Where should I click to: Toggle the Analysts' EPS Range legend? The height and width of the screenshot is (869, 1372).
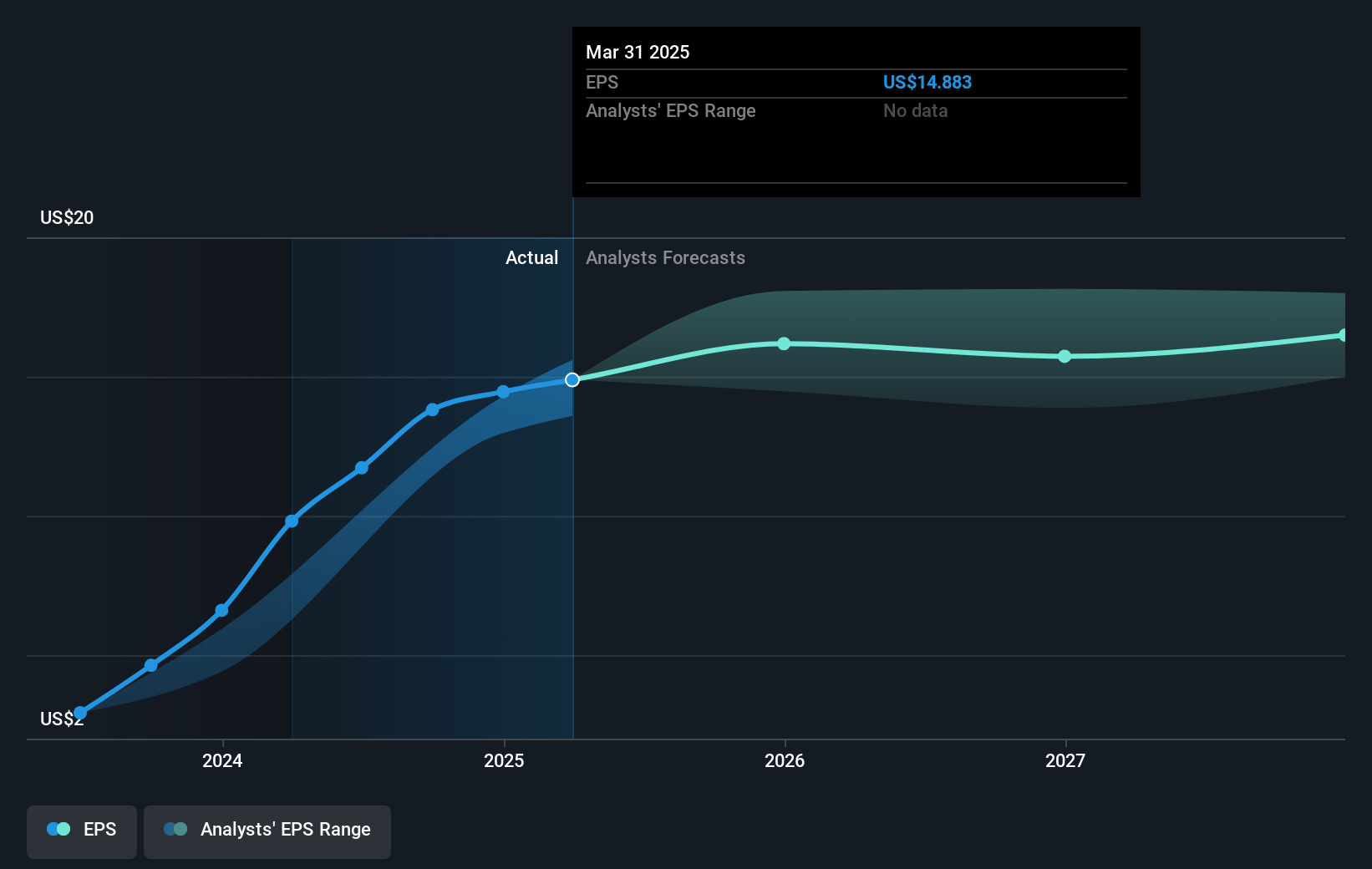pos(267,831)
